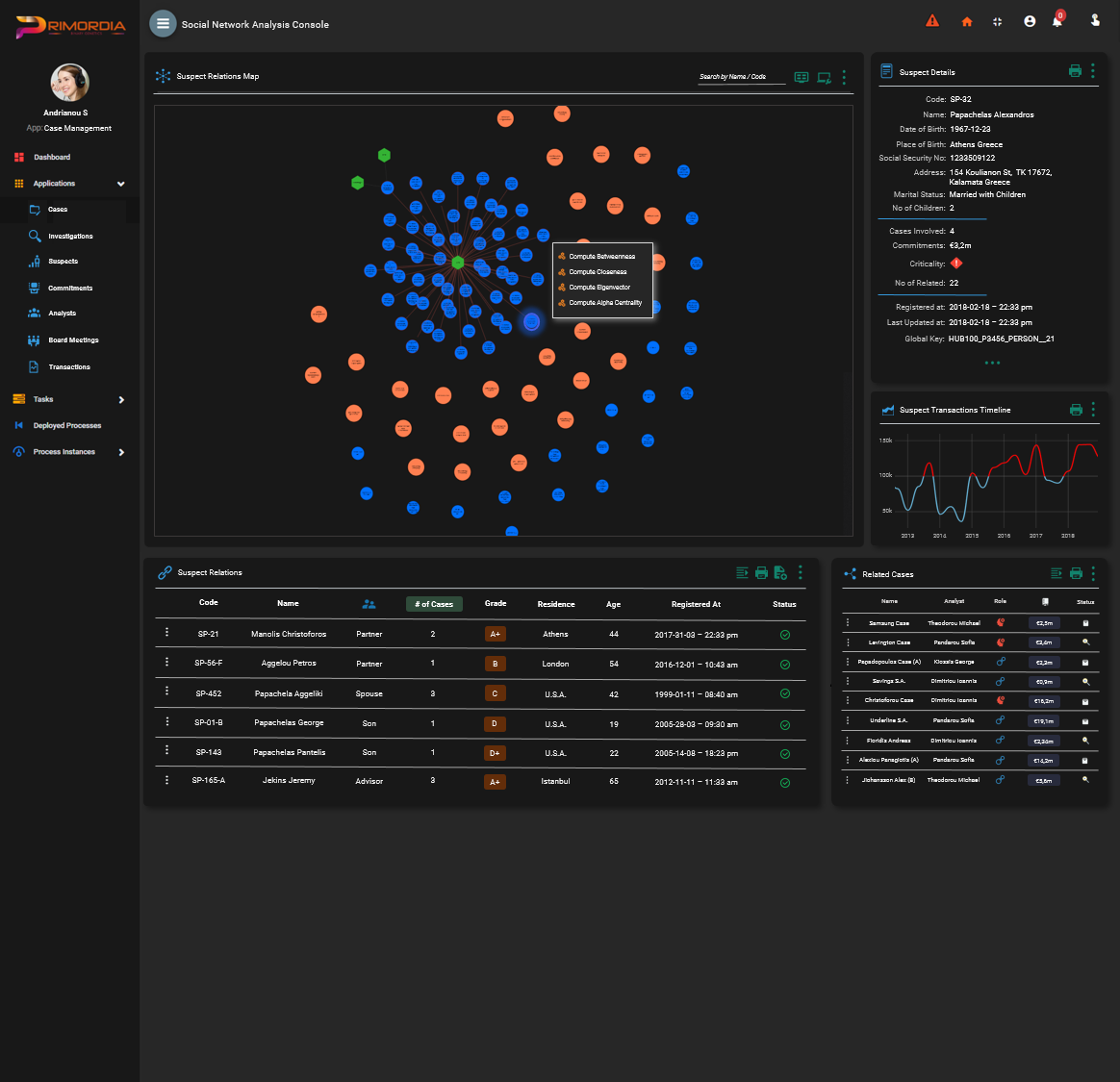Click grade A+ badge for Manolis Christoforos
1120x1082 pixels.
pos(495,635)
